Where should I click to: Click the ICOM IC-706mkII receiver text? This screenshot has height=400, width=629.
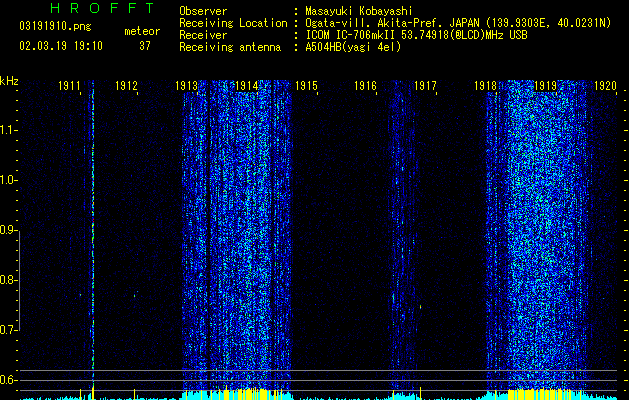tap(416, 35)
